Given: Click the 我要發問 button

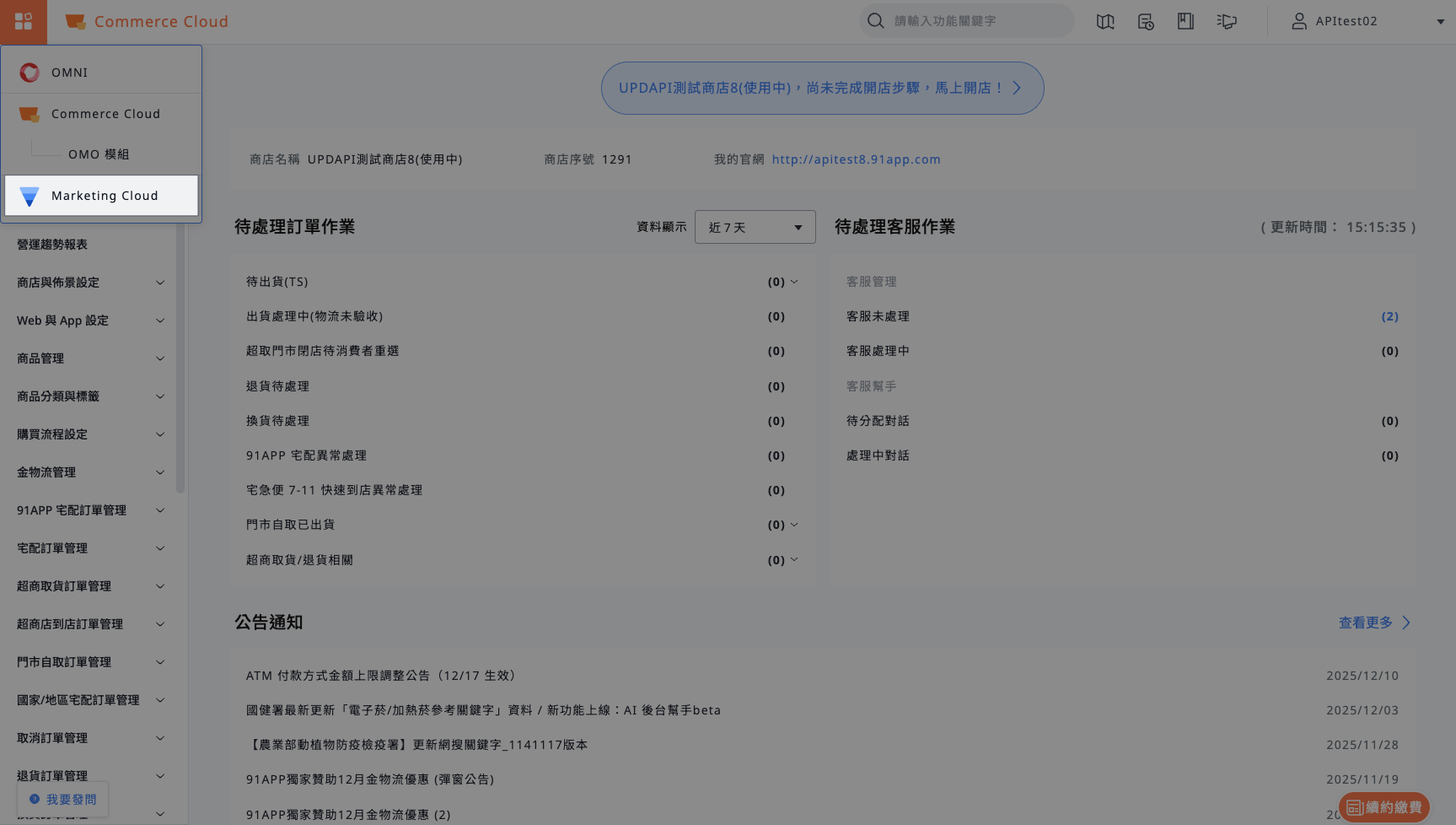Looking at the screenshot, I should pyautogui.click(x=63, y=799).
